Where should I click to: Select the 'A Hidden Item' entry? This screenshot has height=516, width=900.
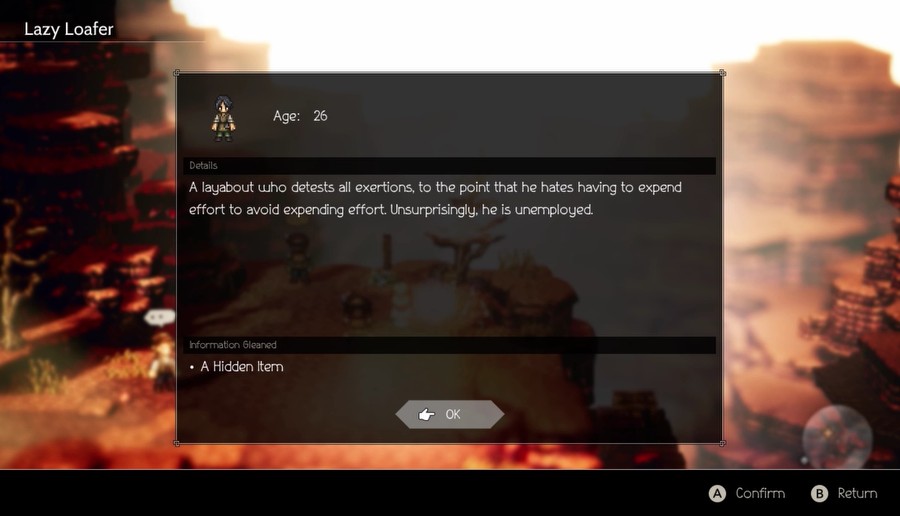242,367
